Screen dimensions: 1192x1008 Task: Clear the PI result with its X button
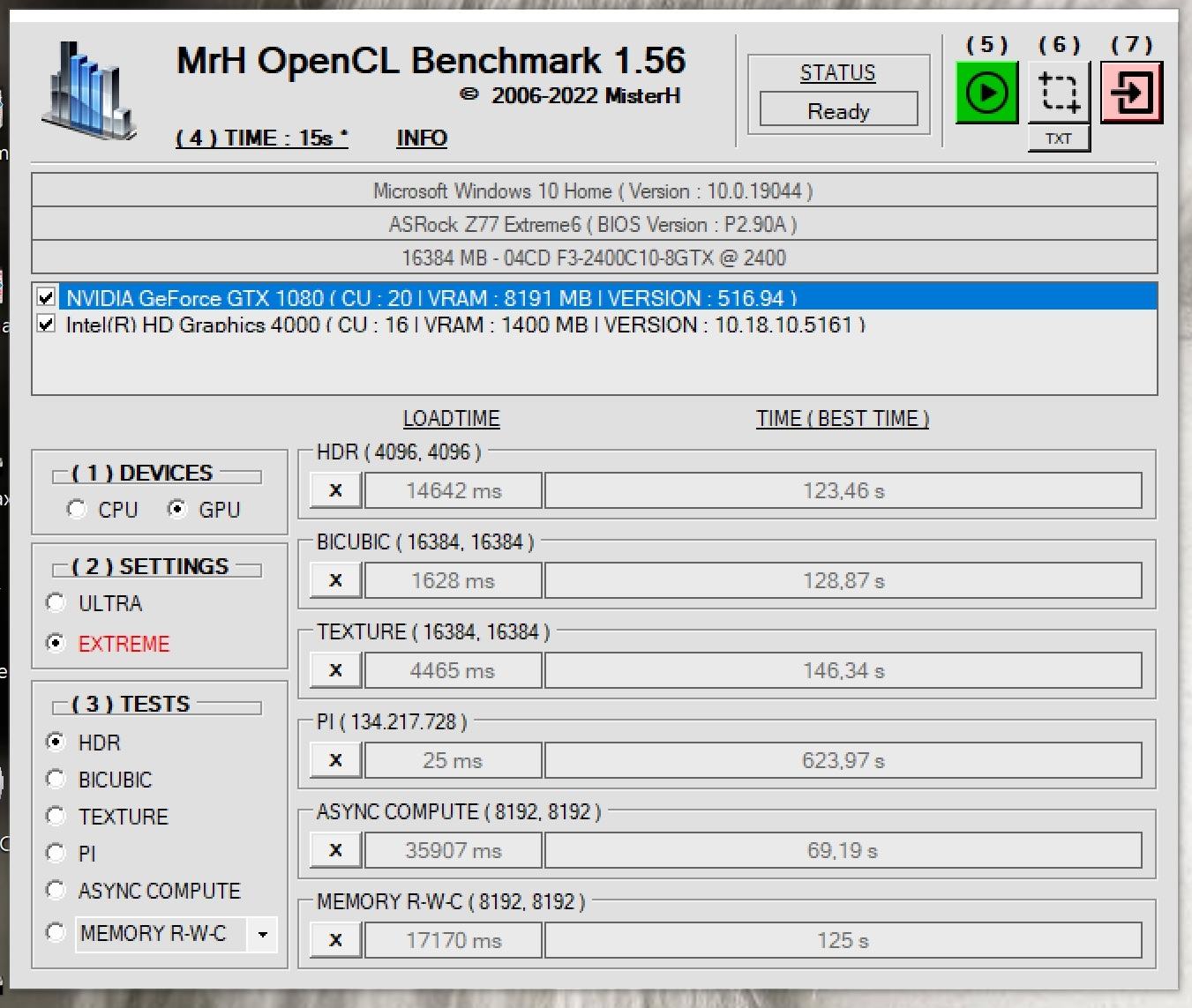[x=335, y=760]
